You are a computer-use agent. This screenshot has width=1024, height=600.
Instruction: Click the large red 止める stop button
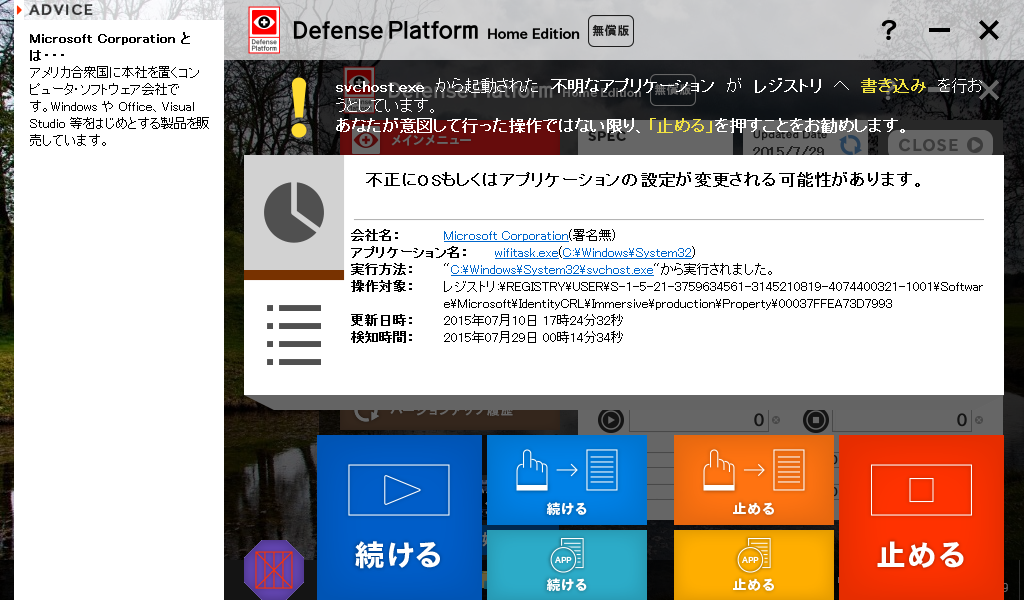point(921,517)
